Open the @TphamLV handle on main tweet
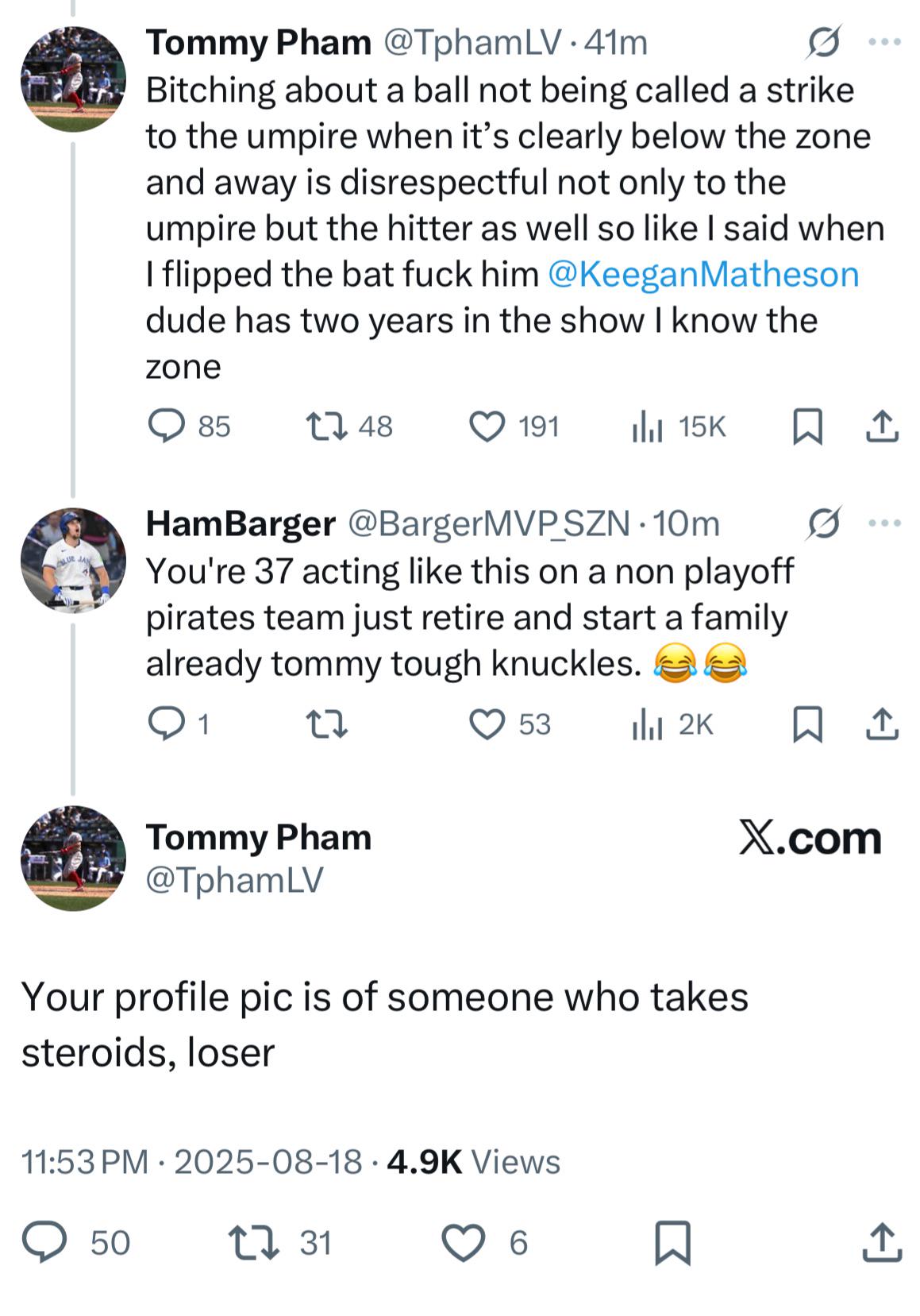This screenshot has height=1316, width=920. (x=234, y=880)
